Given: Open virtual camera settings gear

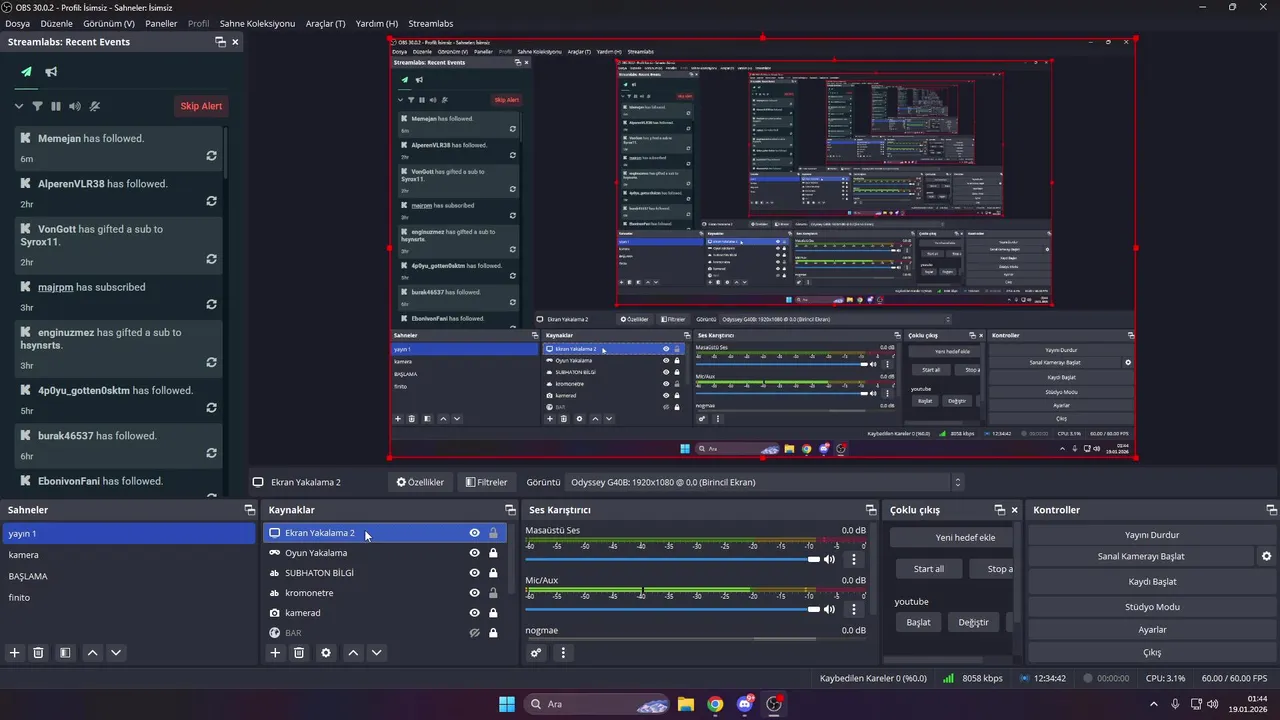Looking at the screenshot, I should coord(1266,556).
